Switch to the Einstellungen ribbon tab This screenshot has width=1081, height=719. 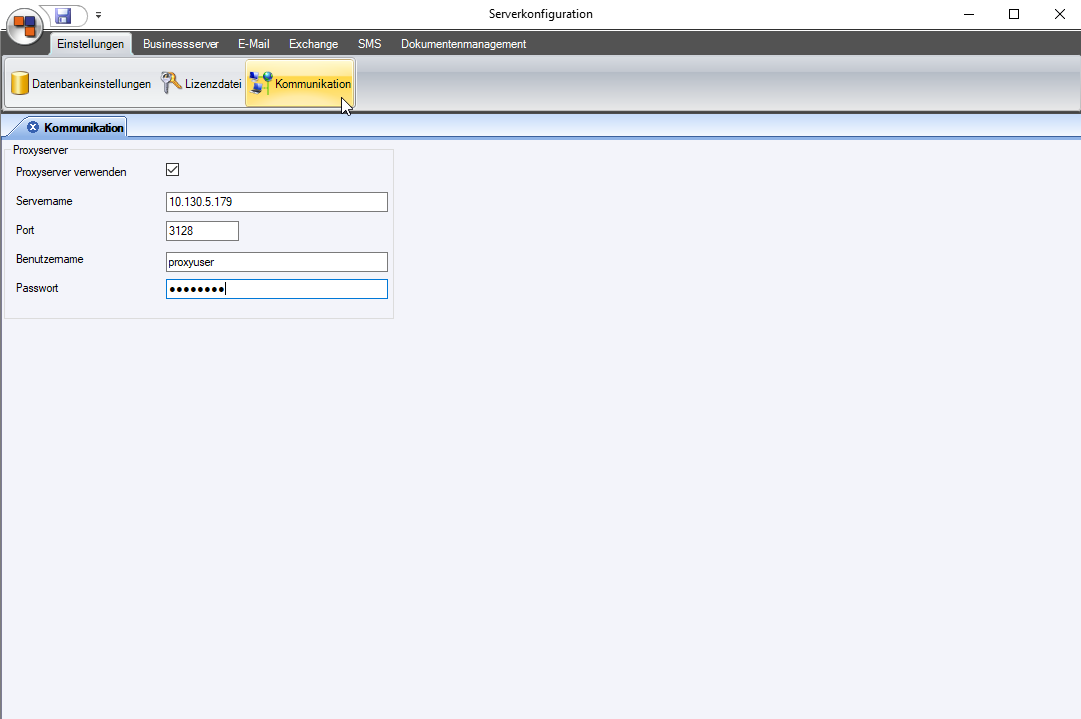pyautogui.click(x=90, y=44)
